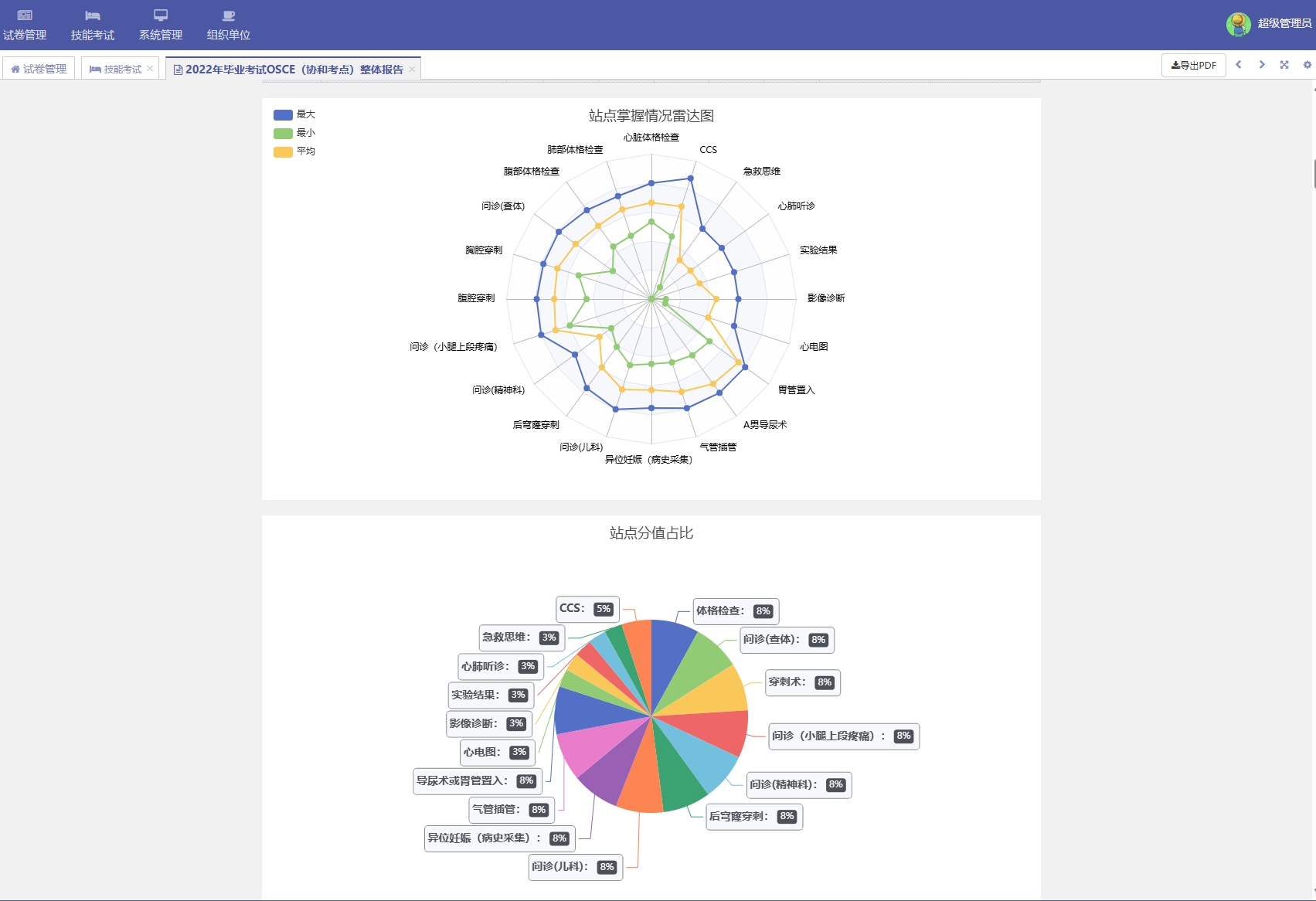Open 系统管理 with the monitor icon
The width and height of the screenshot is (1316, 901).
click(161, 25)
